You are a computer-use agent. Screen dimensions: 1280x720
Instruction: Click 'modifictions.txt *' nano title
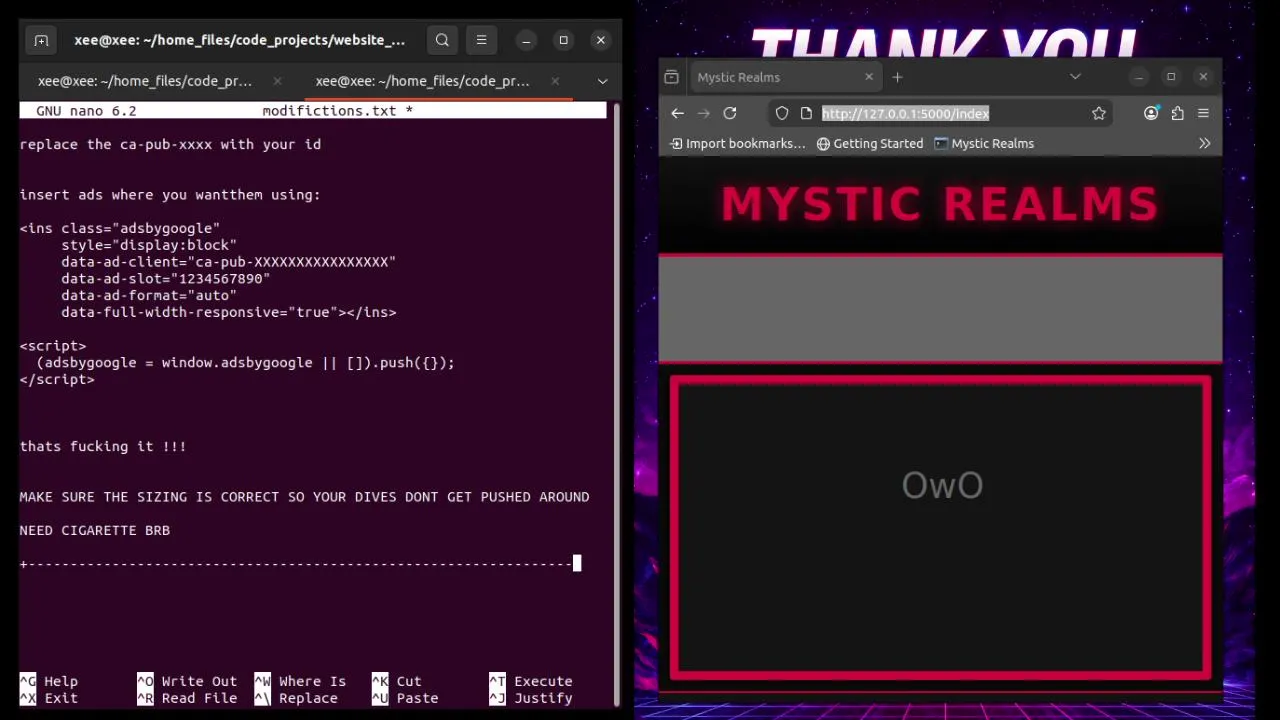(x=337, y=111)
